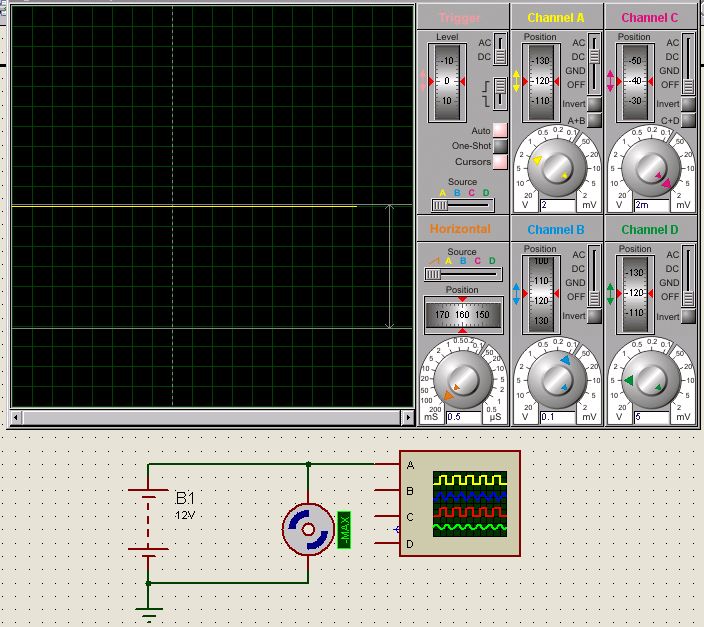Toggle the Cursors button in Trigger panel

click(500, 162)
